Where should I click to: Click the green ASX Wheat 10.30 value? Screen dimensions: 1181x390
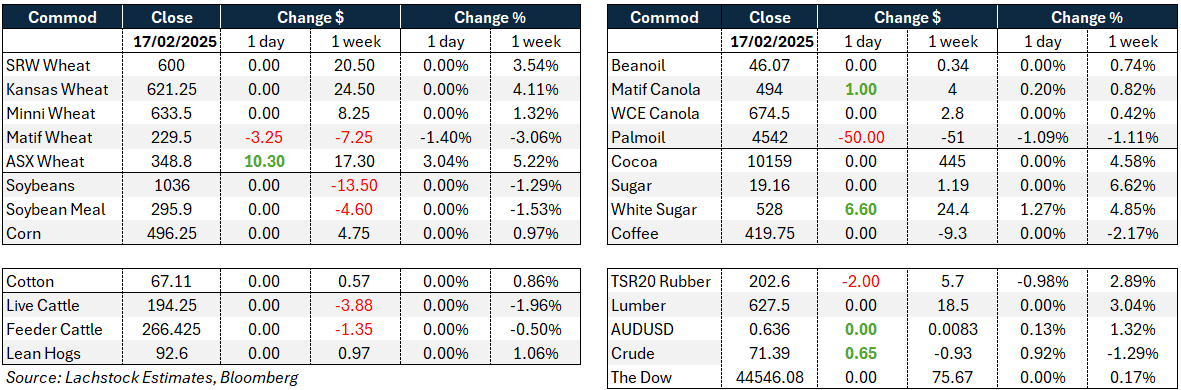tap(264, 162)
